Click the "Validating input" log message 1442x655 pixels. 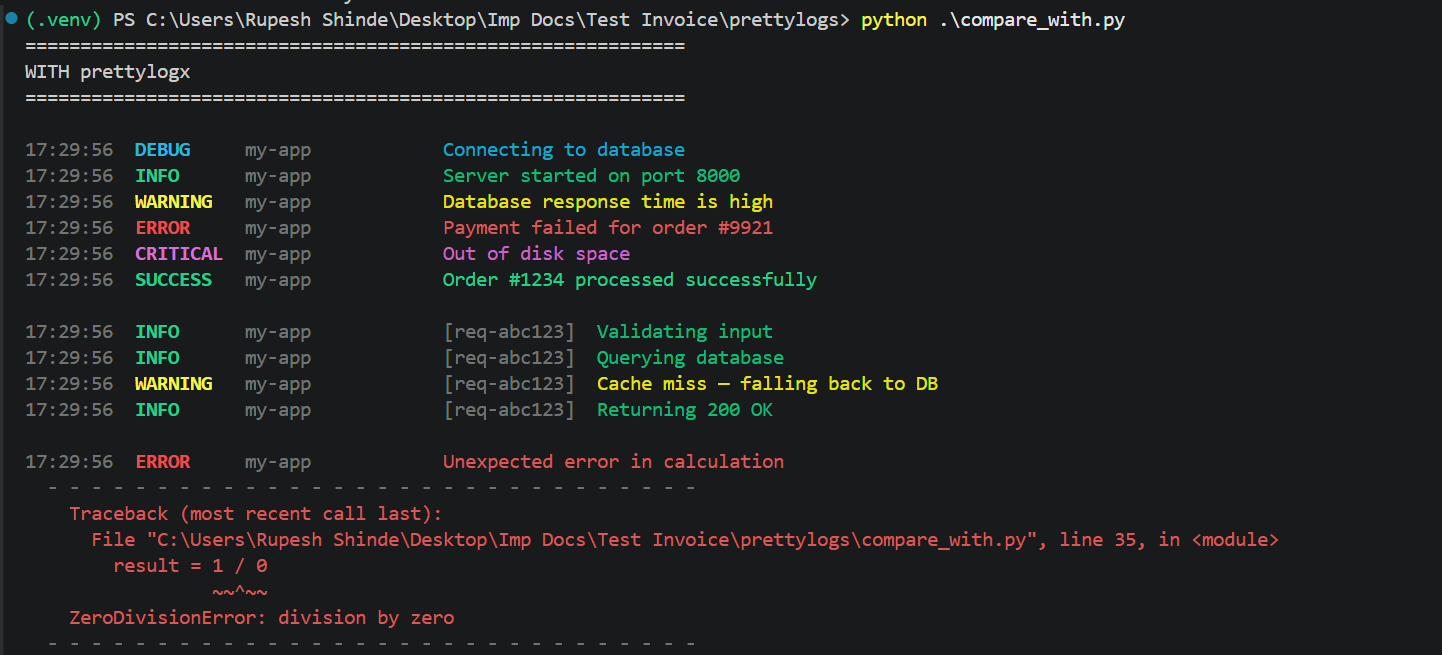click(x=685, y=332)
